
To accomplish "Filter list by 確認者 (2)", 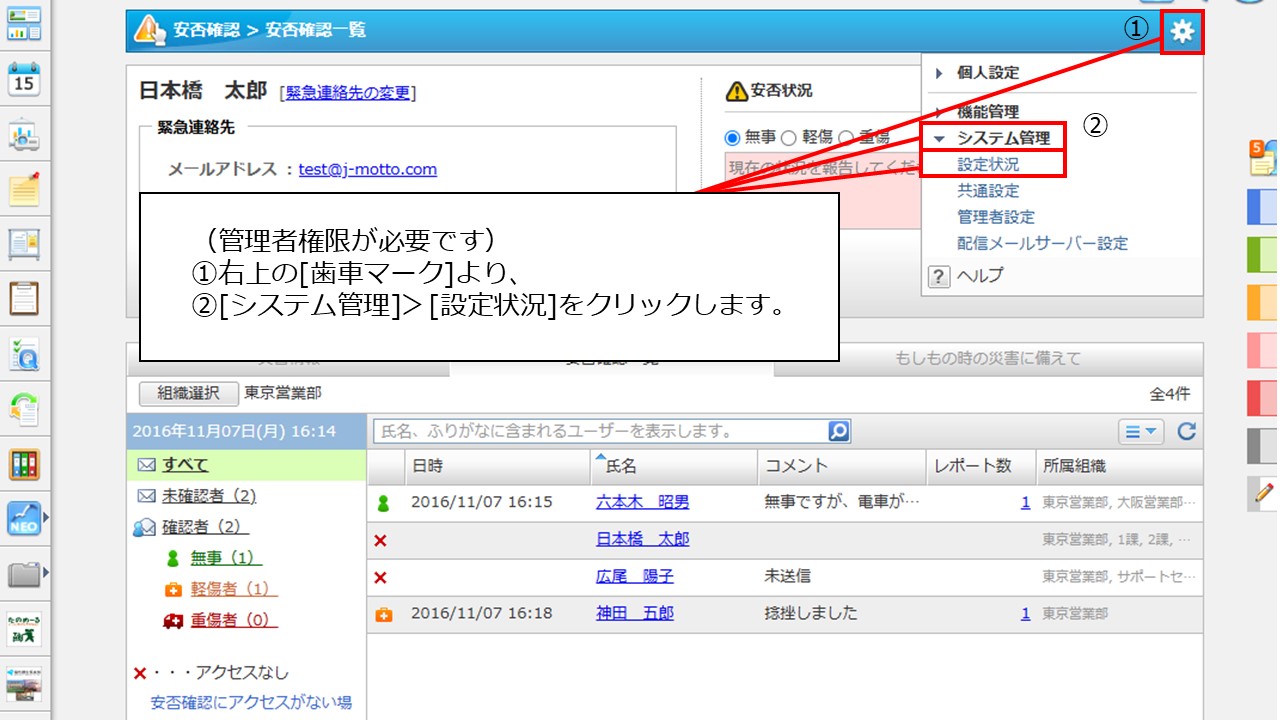I will tap(205, 527).
